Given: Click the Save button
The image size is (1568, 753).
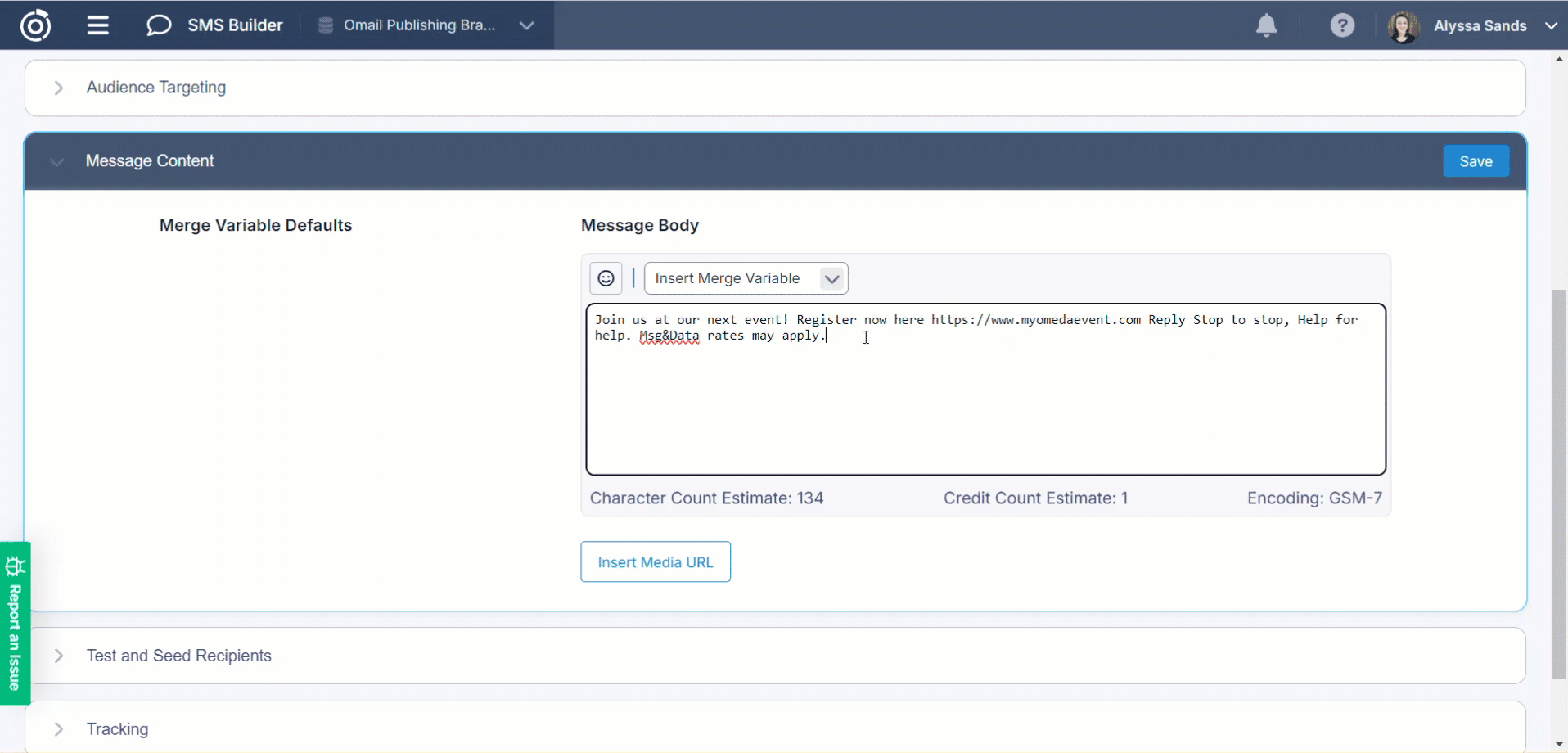Looking at the screenshot, I should (x=1476, y=161).
